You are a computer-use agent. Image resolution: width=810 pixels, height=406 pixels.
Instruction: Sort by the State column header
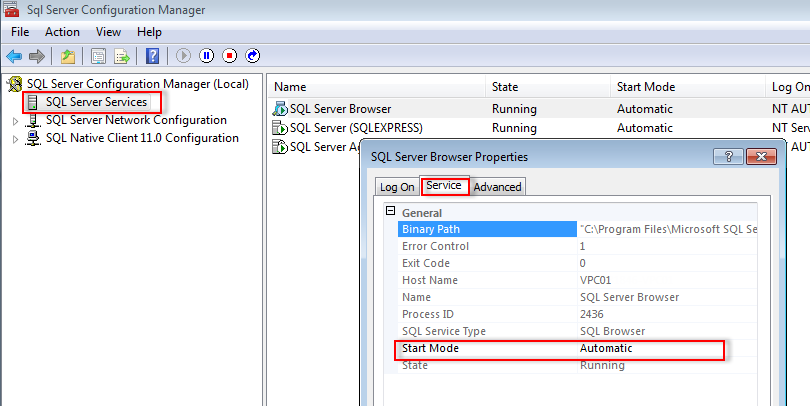click(x=548, y=87)
